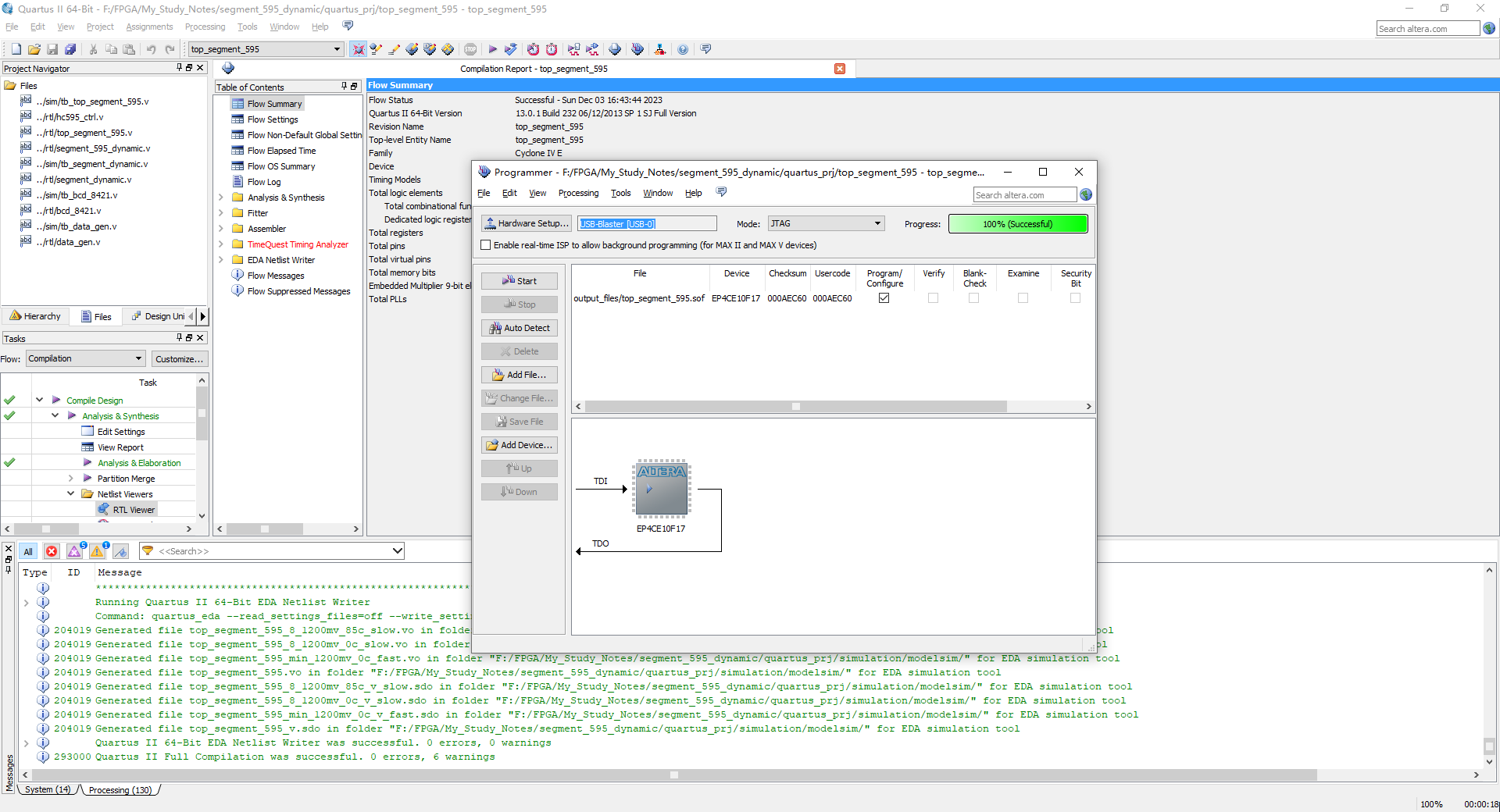
Task: Check the Security Bit checkbox
Action: [x=1075, y=298]
